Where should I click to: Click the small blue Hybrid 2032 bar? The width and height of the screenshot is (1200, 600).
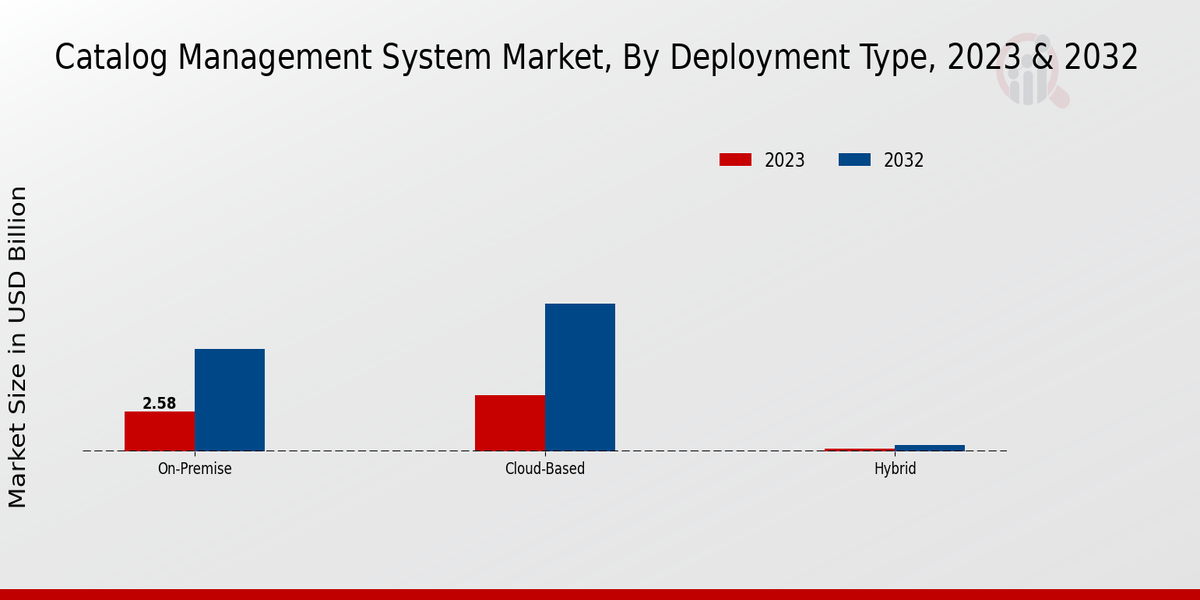929,448
